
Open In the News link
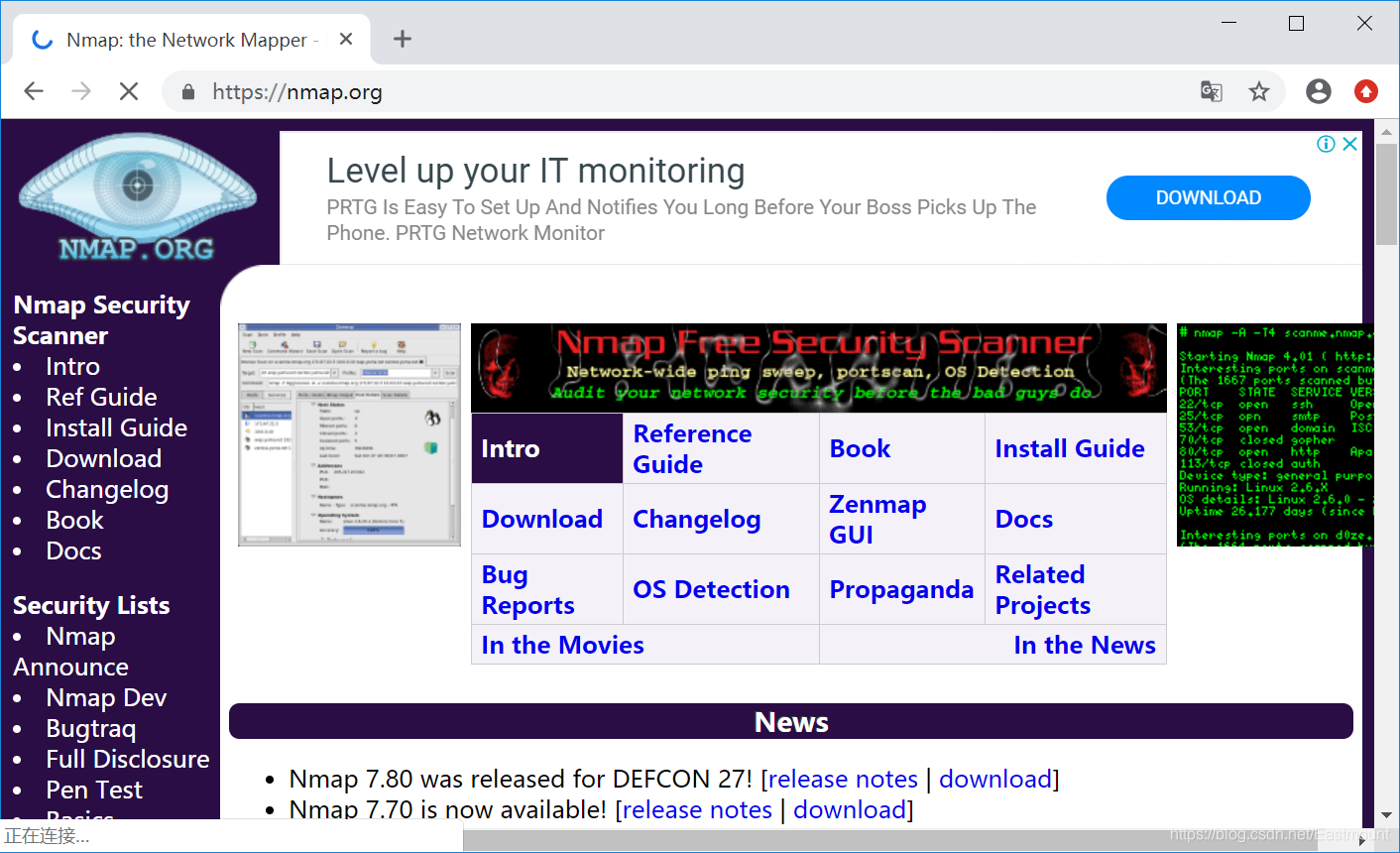pyautogui.click(x=1085, y=645)
